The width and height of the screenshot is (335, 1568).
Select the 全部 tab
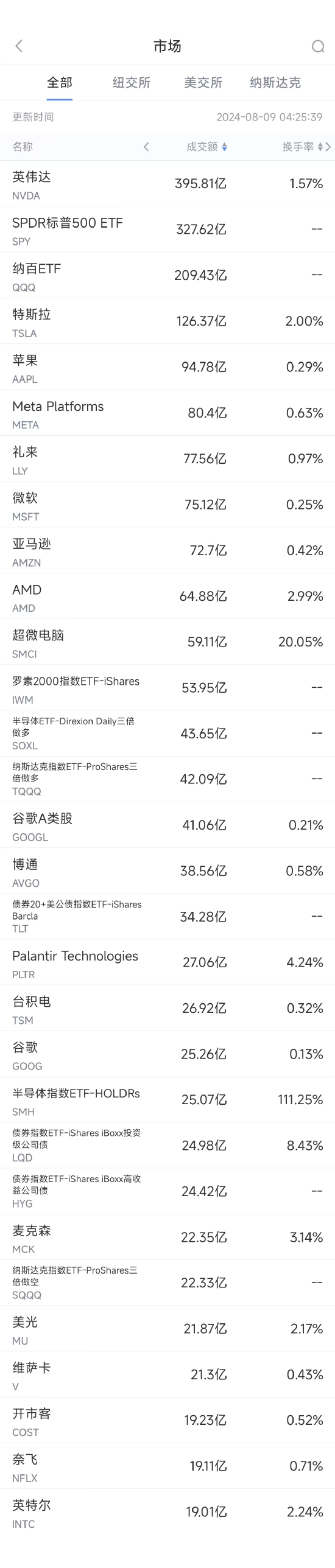coord(60,83)
